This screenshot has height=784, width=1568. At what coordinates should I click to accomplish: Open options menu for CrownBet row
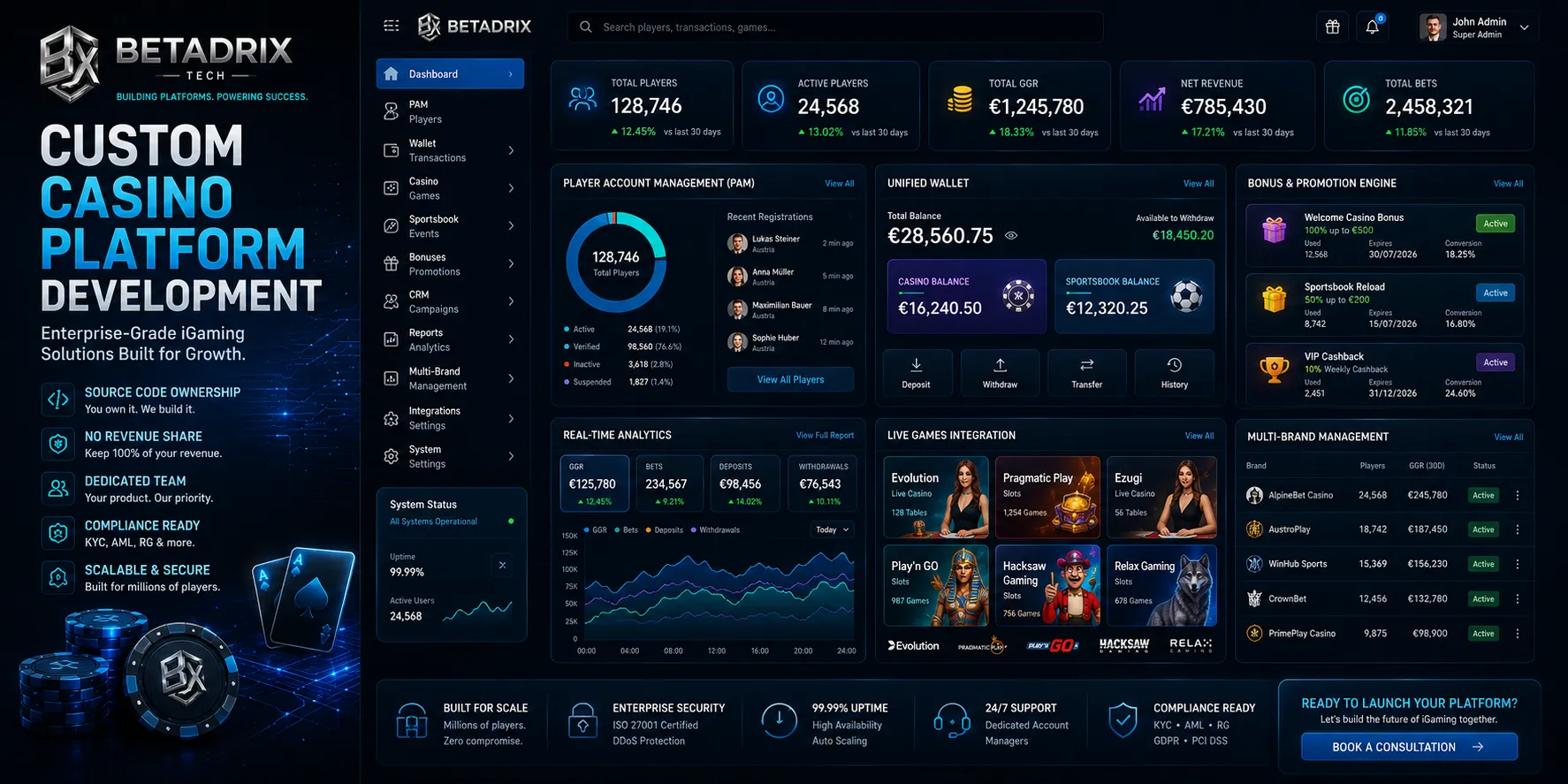(x=1518, y=598)
